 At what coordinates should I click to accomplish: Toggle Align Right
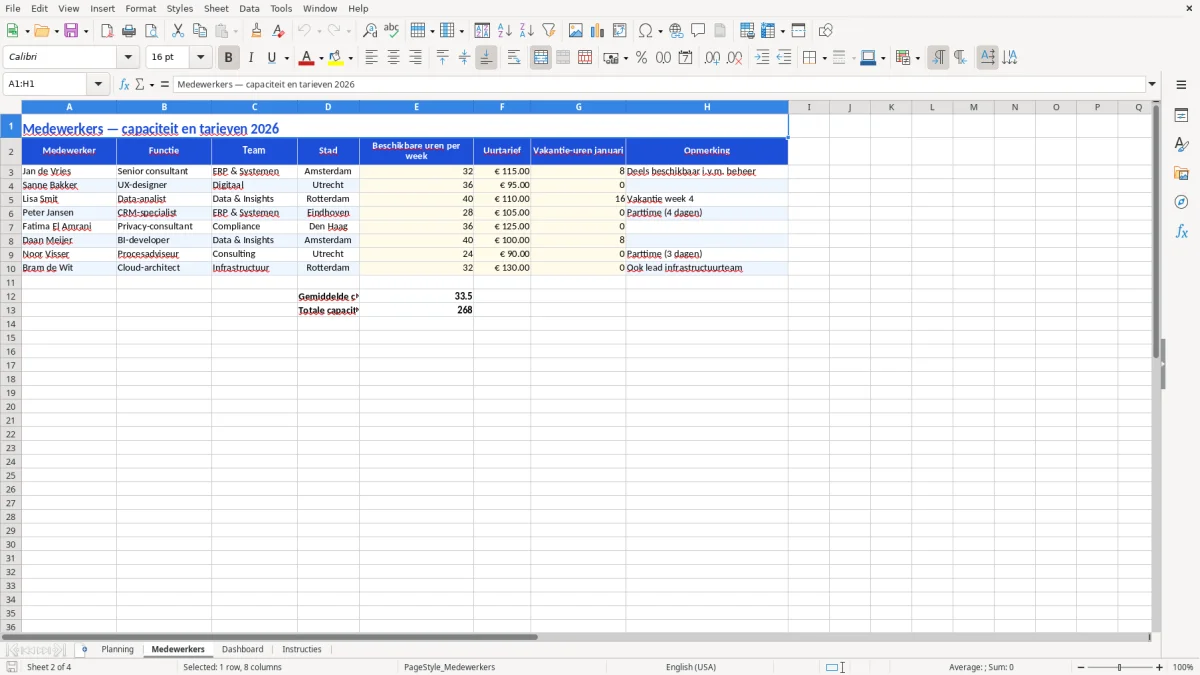(415, 58)
